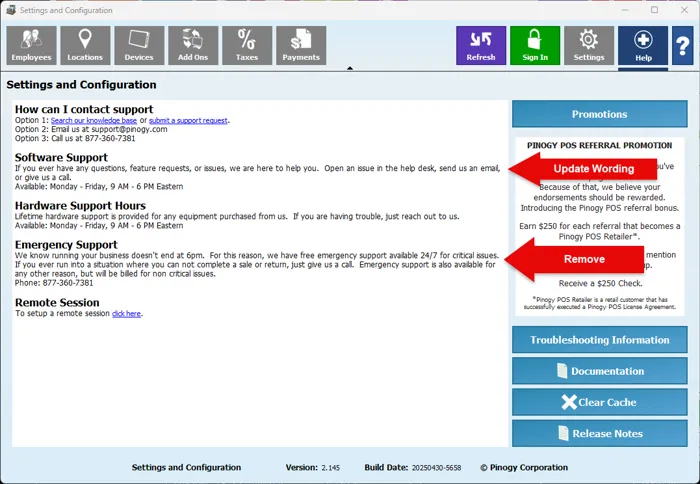The width and height of the screenshot is (700, 484).
Task: Open the Locations toolbar icon
Action: 85,45
